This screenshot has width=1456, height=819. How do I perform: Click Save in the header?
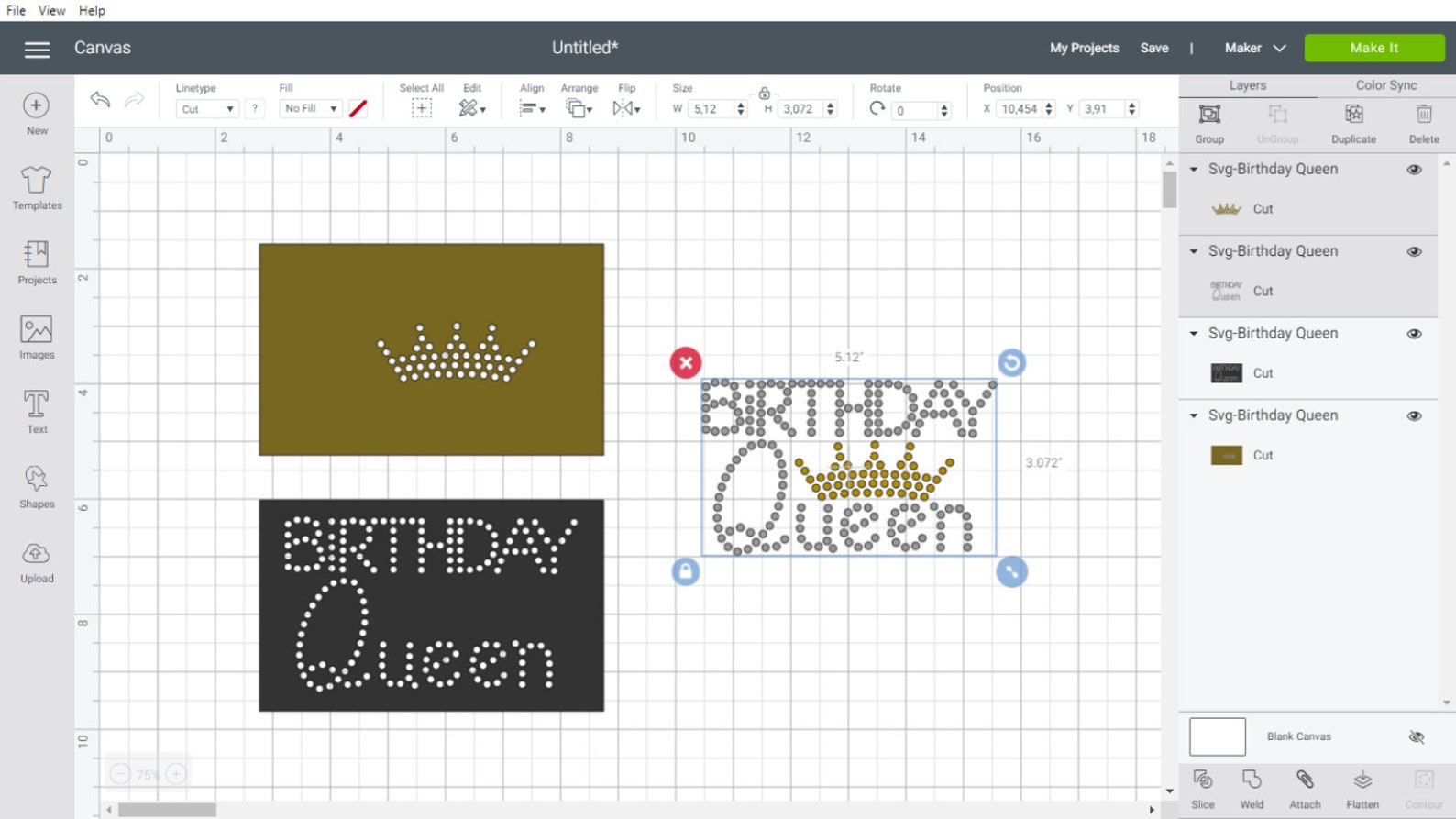pos(1153,48)
